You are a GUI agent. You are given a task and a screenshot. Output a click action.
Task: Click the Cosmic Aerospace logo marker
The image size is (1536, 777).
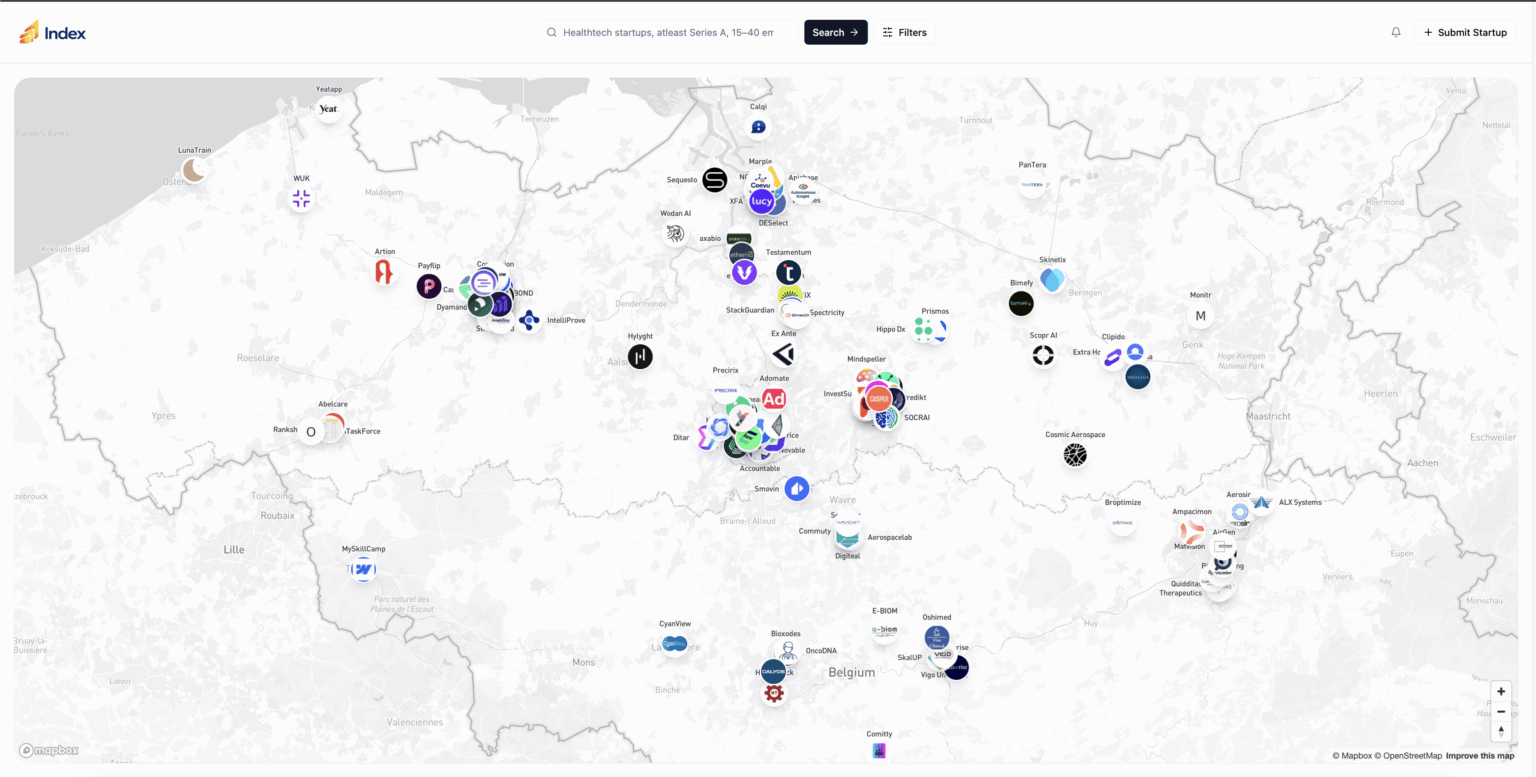coord(1074,455)
